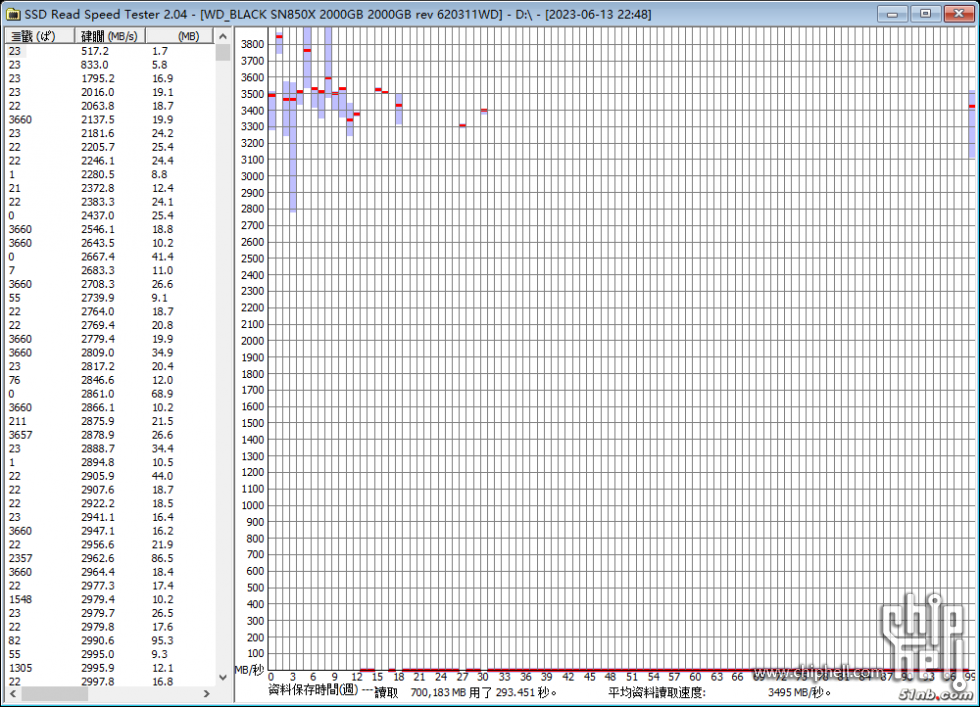Select the row with speed 2280.5
Viewport: 980px width, 707px height.
[110, 175]
